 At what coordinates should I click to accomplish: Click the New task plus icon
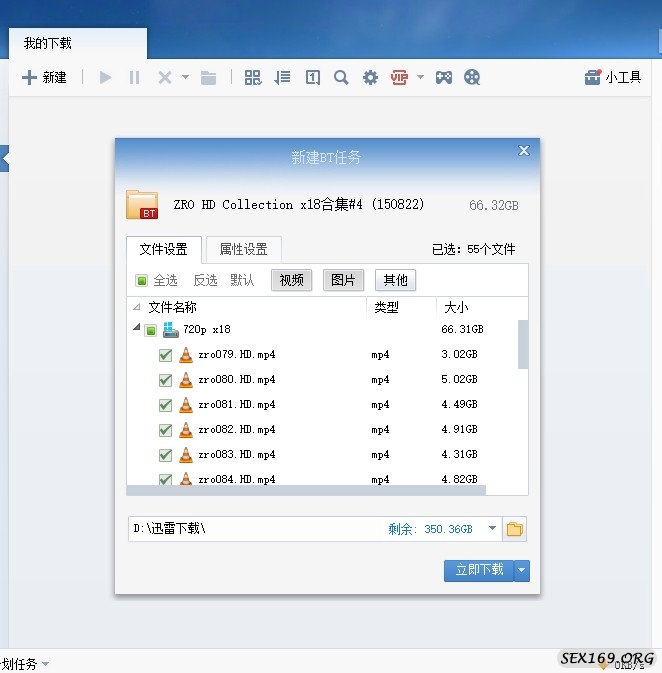tap(29, 77)
